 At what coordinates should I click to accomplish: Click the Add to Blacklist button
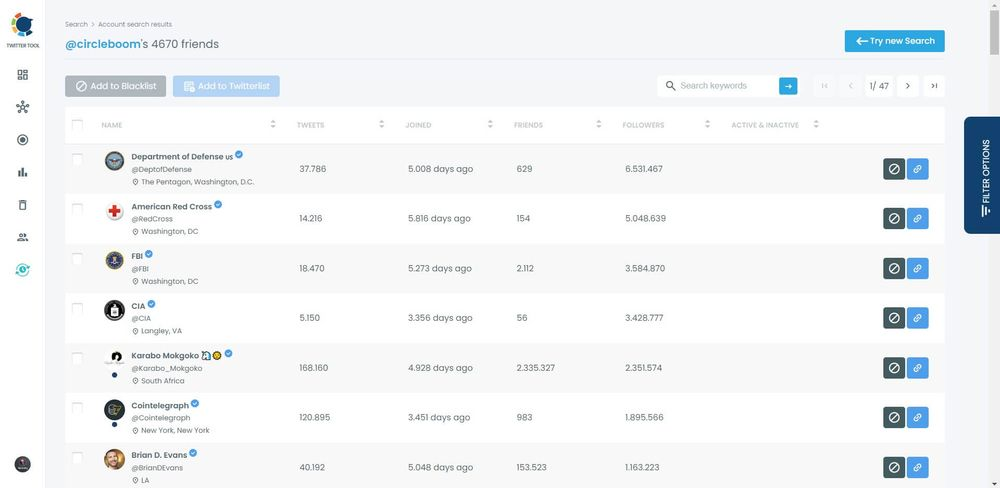[x=115, y=86]
